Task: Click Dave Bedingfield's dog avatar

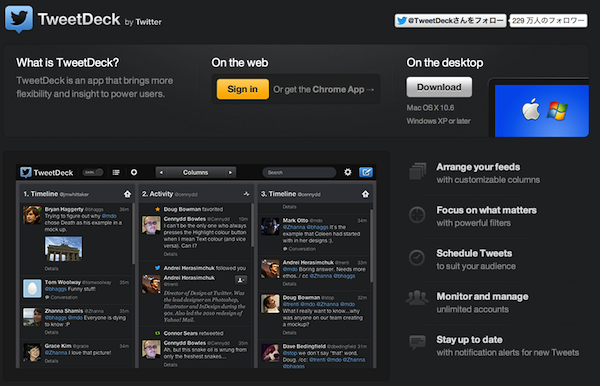Action: (270, 352)
